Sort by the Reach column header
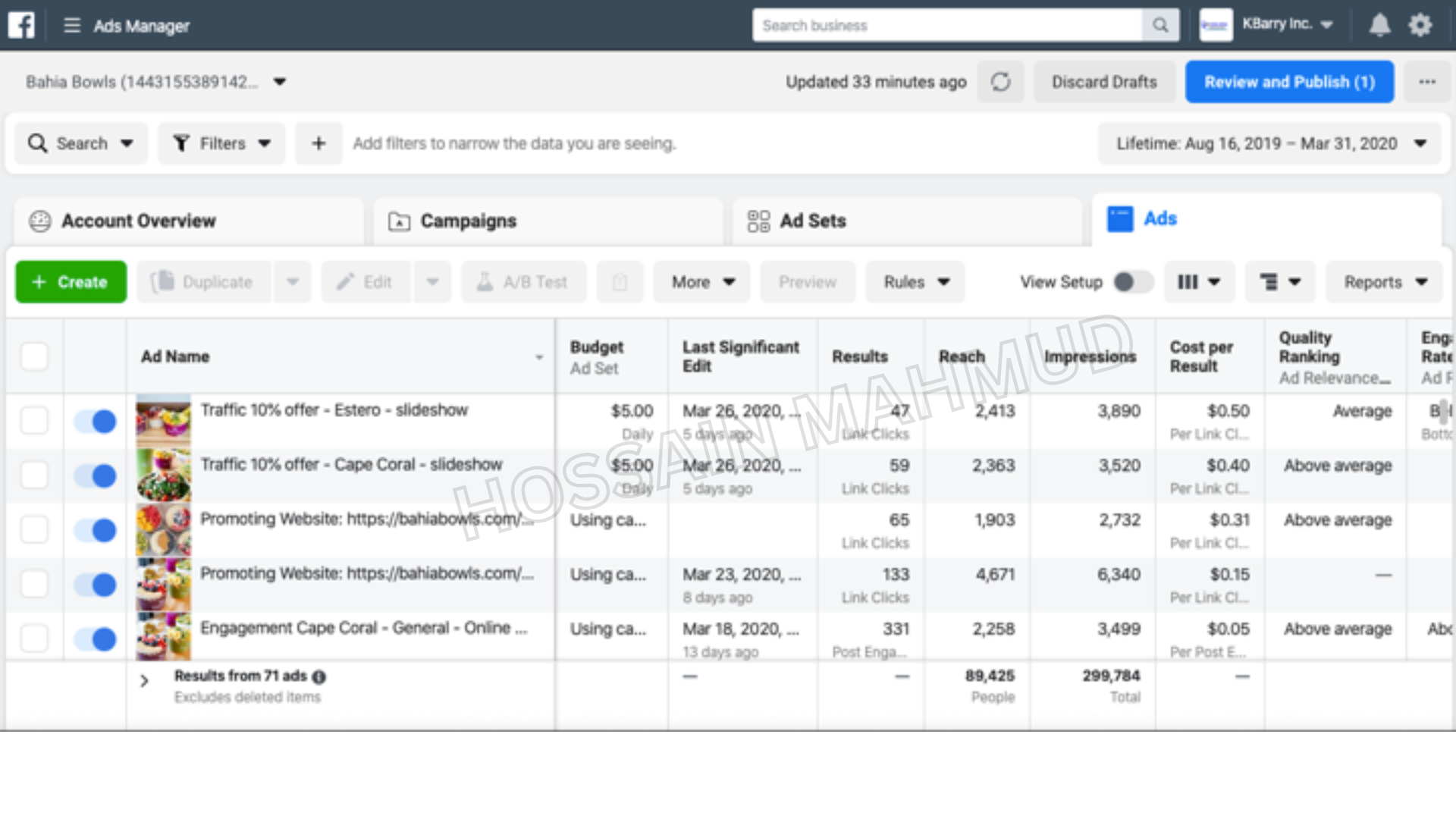Image resolution: width=1456 pixels, height=819 pixels. tap(977, 356)
